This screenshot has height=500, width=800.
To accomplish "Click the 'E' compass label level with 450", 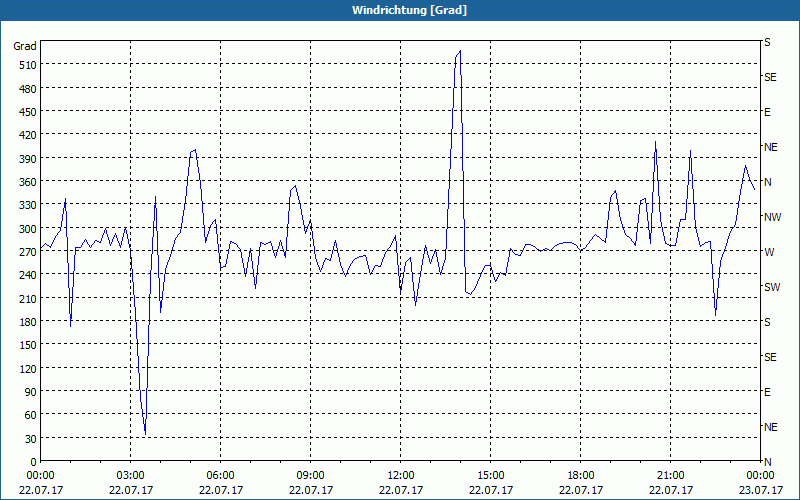I will coord(767,112).
